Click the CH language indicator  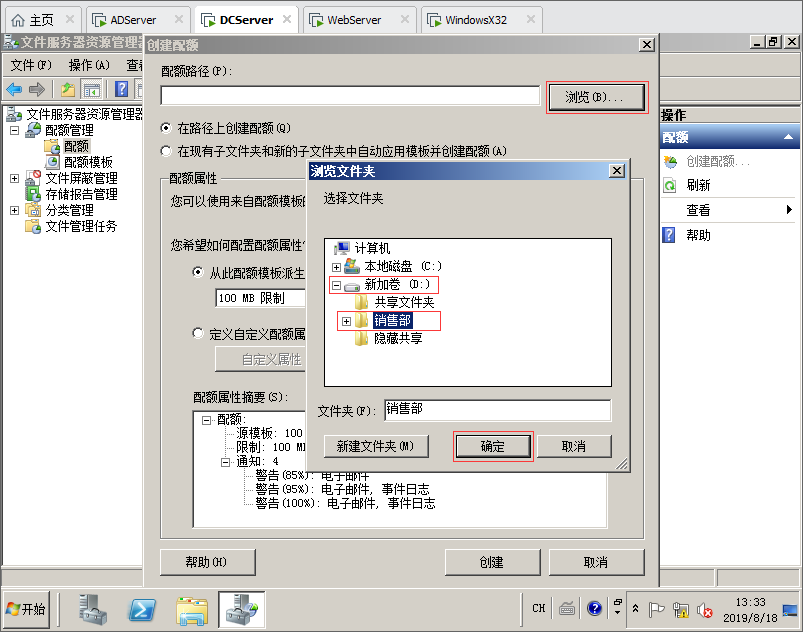coord(539,608)
